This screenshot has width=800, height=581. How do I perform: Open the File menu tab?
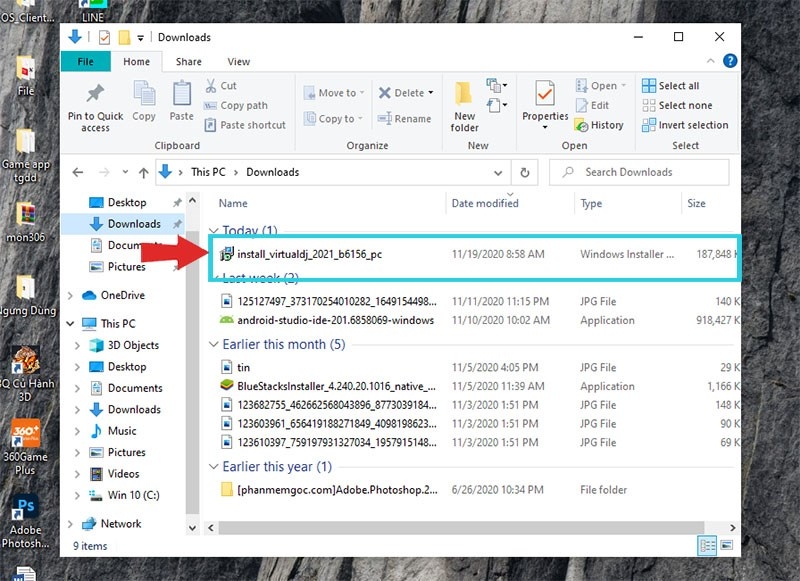tap(86, 62)
